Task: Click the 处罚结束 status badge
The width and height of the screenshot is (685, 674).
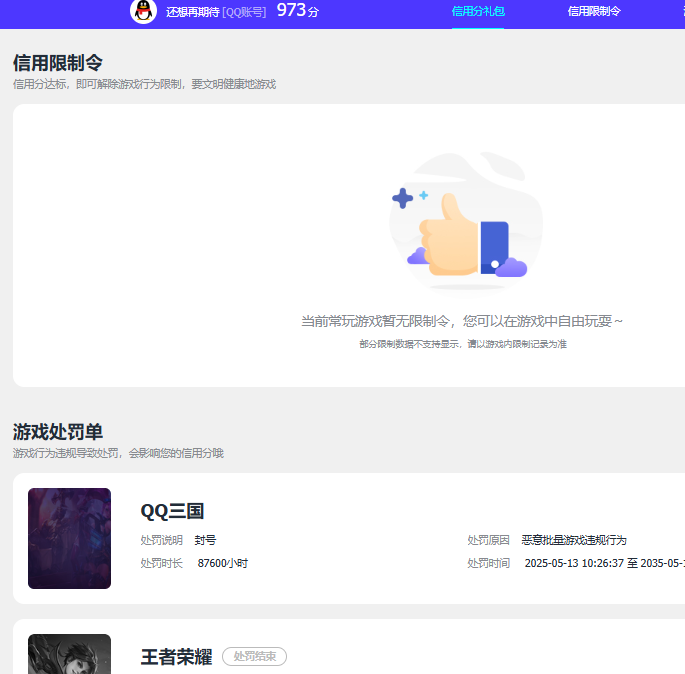Action: click(x=254, y=657)
